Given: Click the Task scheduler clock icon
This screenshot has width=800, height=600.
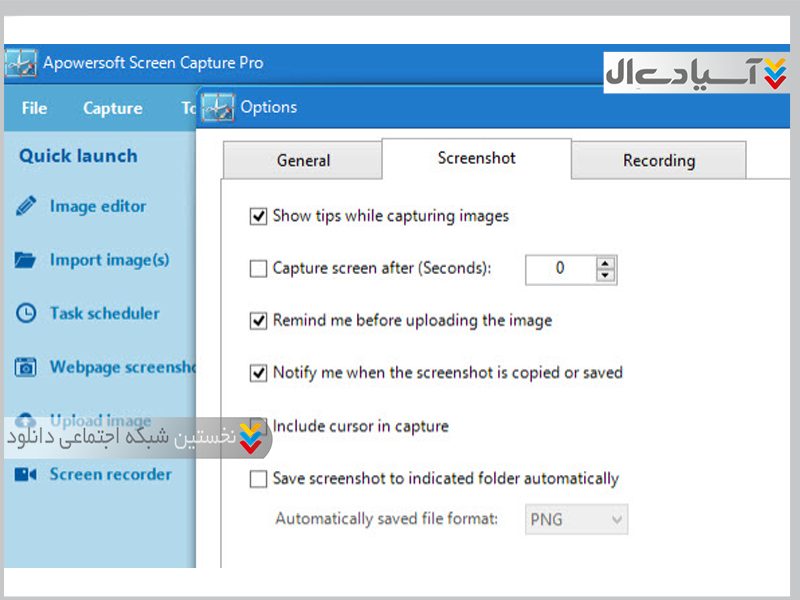Looking at the screenshot, I should coord(26,314).
